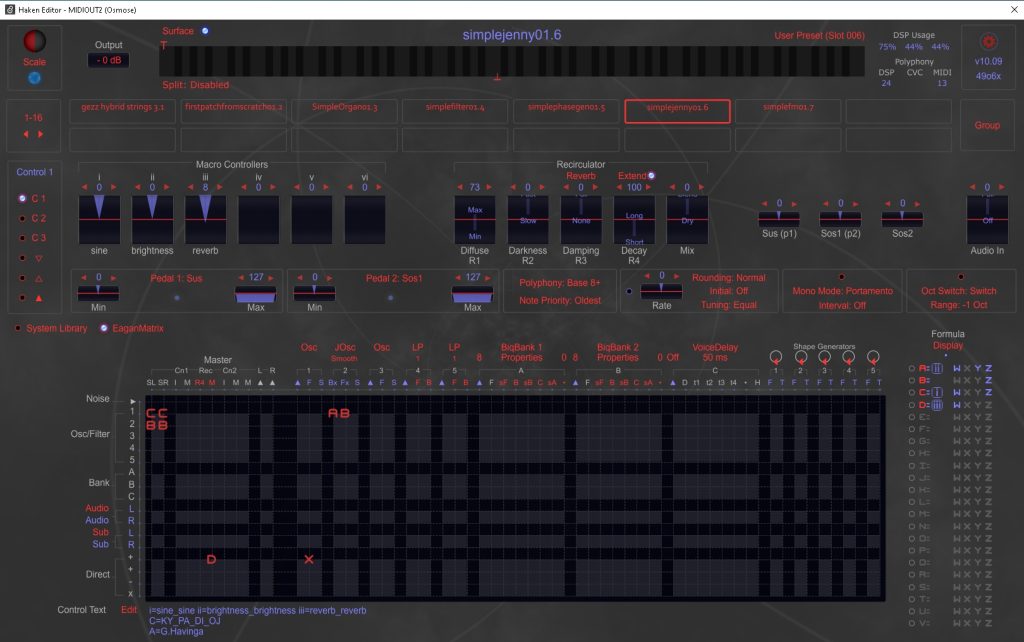Image resolution: width=1024 pixels, height=642 pixels.
Task: Toggle the Surface indicator
Action: [205, 31]
